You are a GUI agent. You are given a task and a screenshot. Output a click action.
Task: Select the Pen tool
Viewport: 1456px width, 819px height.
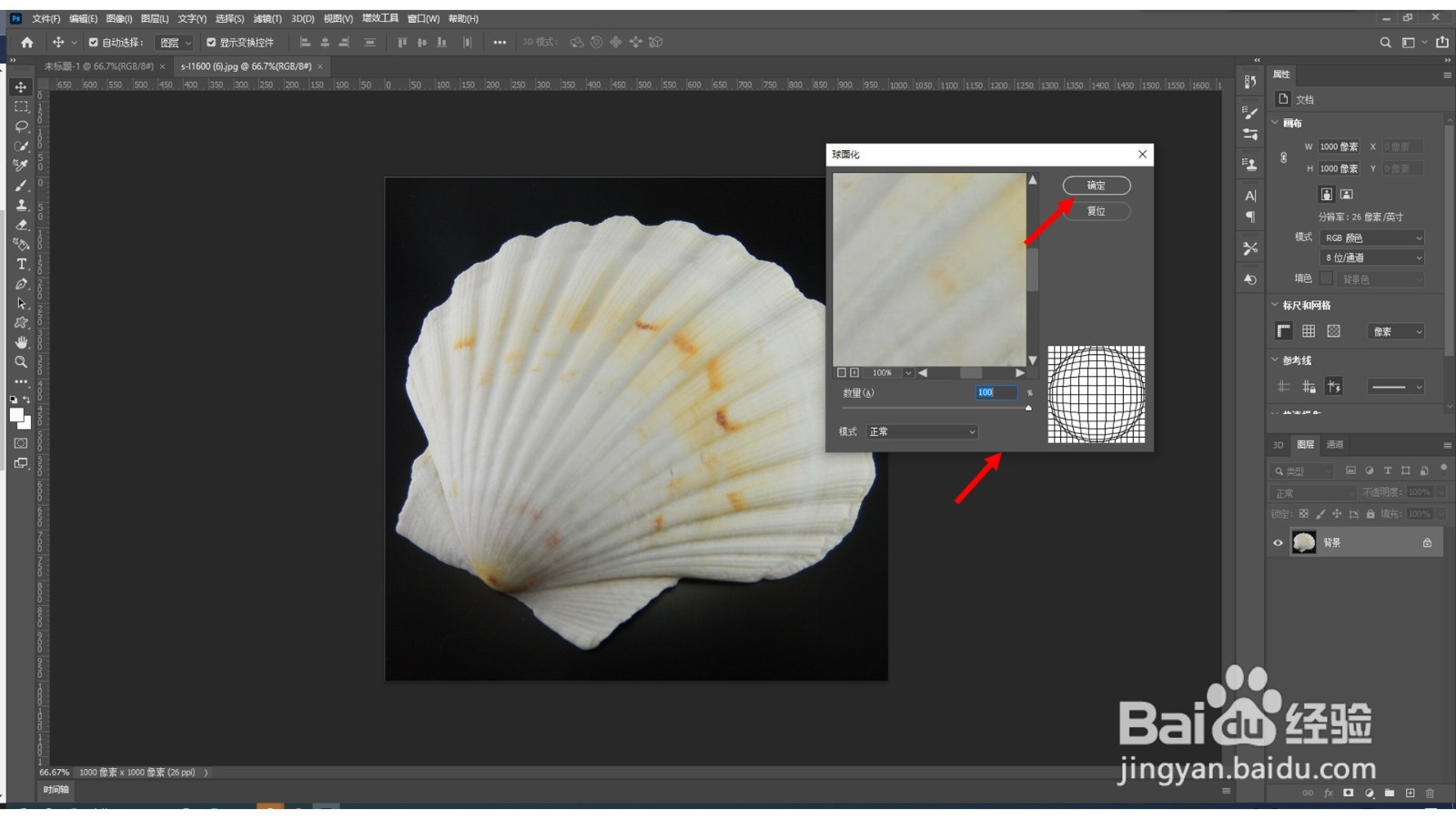[x=21, y=284]
